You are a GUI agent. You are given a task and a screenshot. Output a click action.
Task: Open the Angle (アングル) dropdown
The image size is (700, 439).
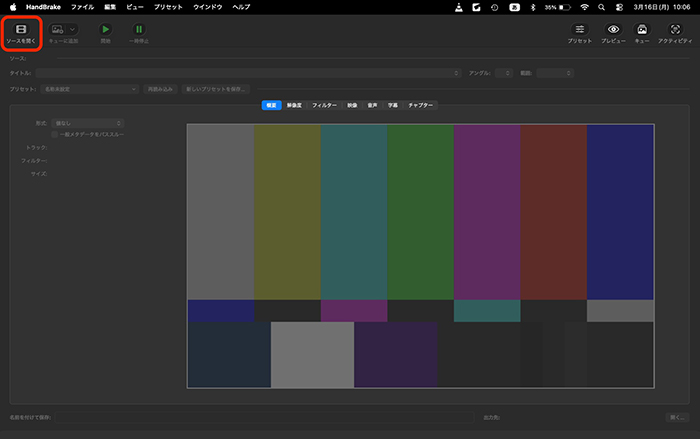point(503,73)
